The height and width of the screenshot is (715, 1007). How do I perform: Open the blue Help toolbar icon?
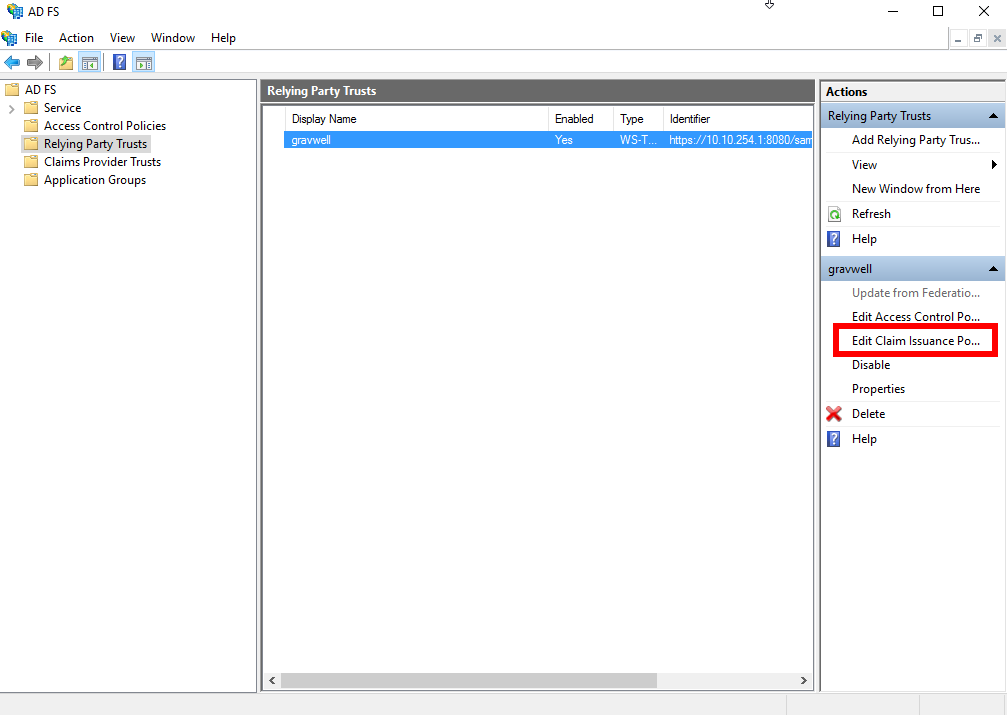click(x=119, y=62)
